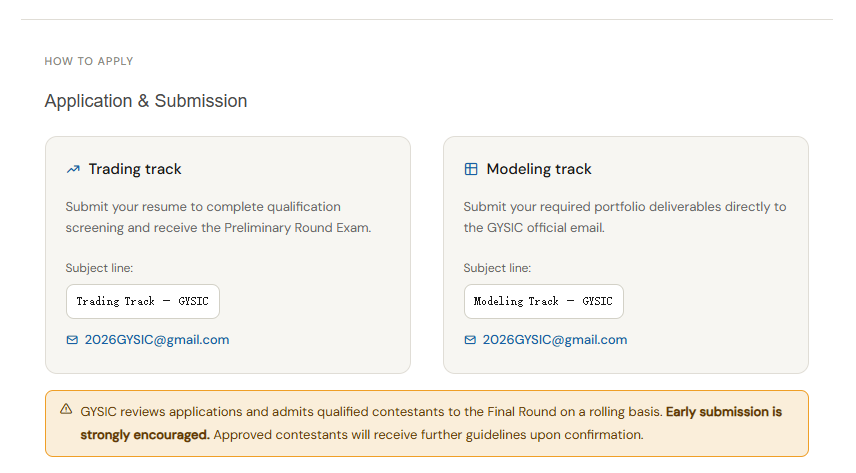Click the Modeling track table grid icon
856x473 pixels.
pyautogui.click(x=471, y=169)
